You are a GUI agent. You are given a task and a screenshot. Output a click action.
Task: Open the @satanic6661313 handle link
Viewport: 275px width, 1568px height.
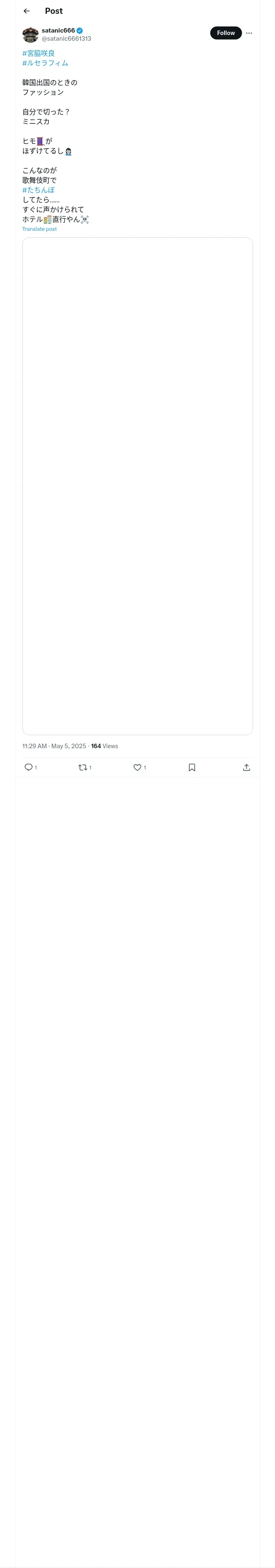click(x=66, y=39)
